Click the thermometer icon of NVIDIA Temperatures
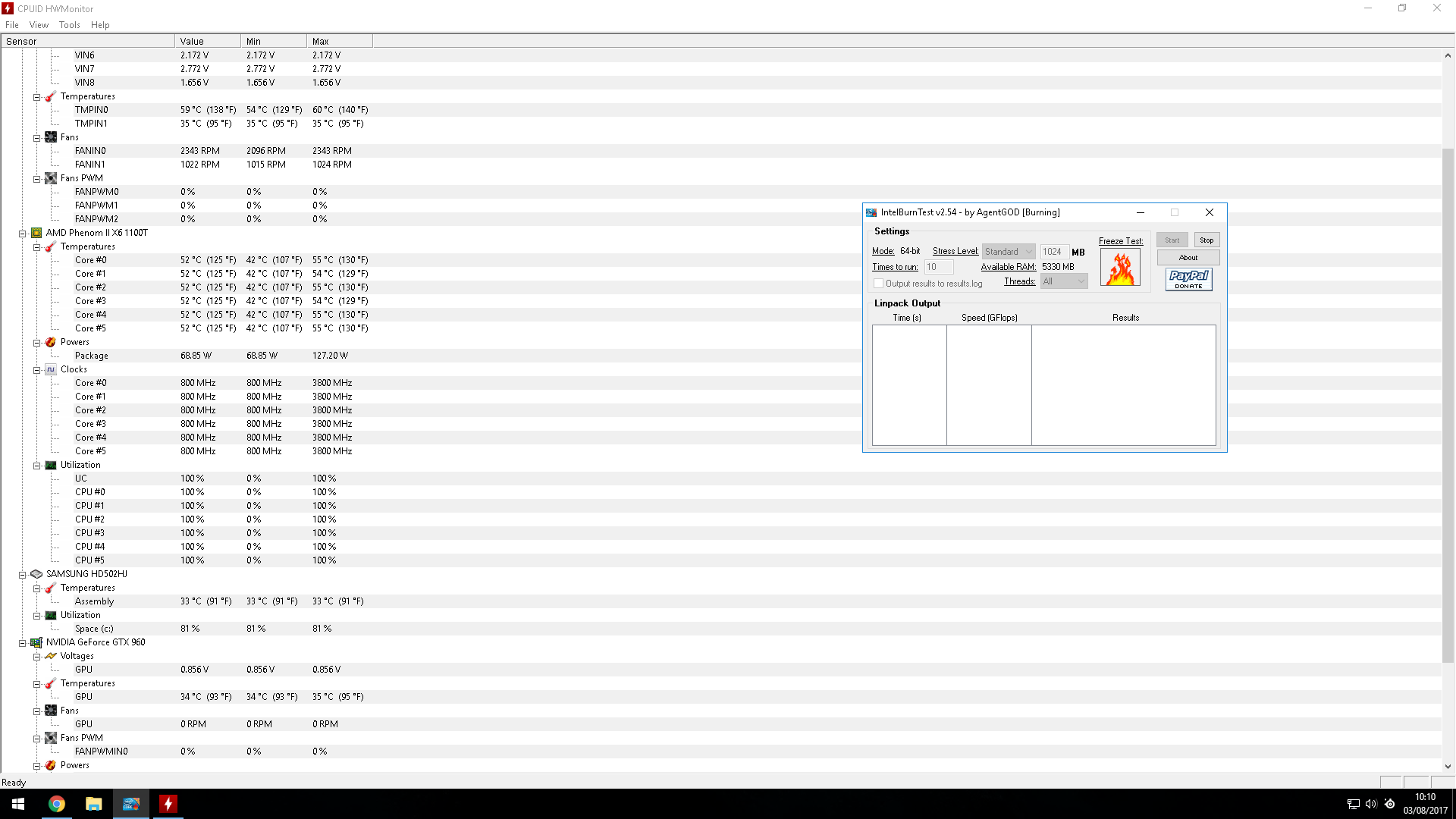 pos(51,683)
